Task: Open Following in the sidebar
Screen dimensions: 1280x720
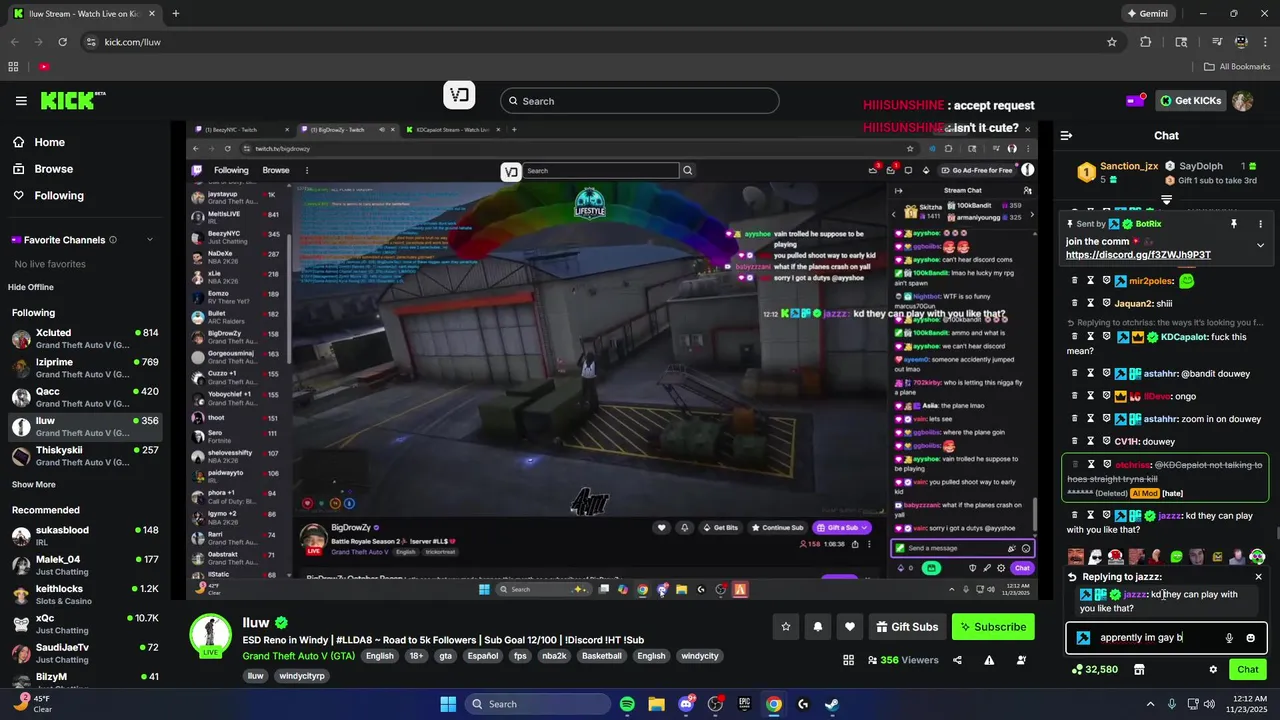Action: [48, 196]
